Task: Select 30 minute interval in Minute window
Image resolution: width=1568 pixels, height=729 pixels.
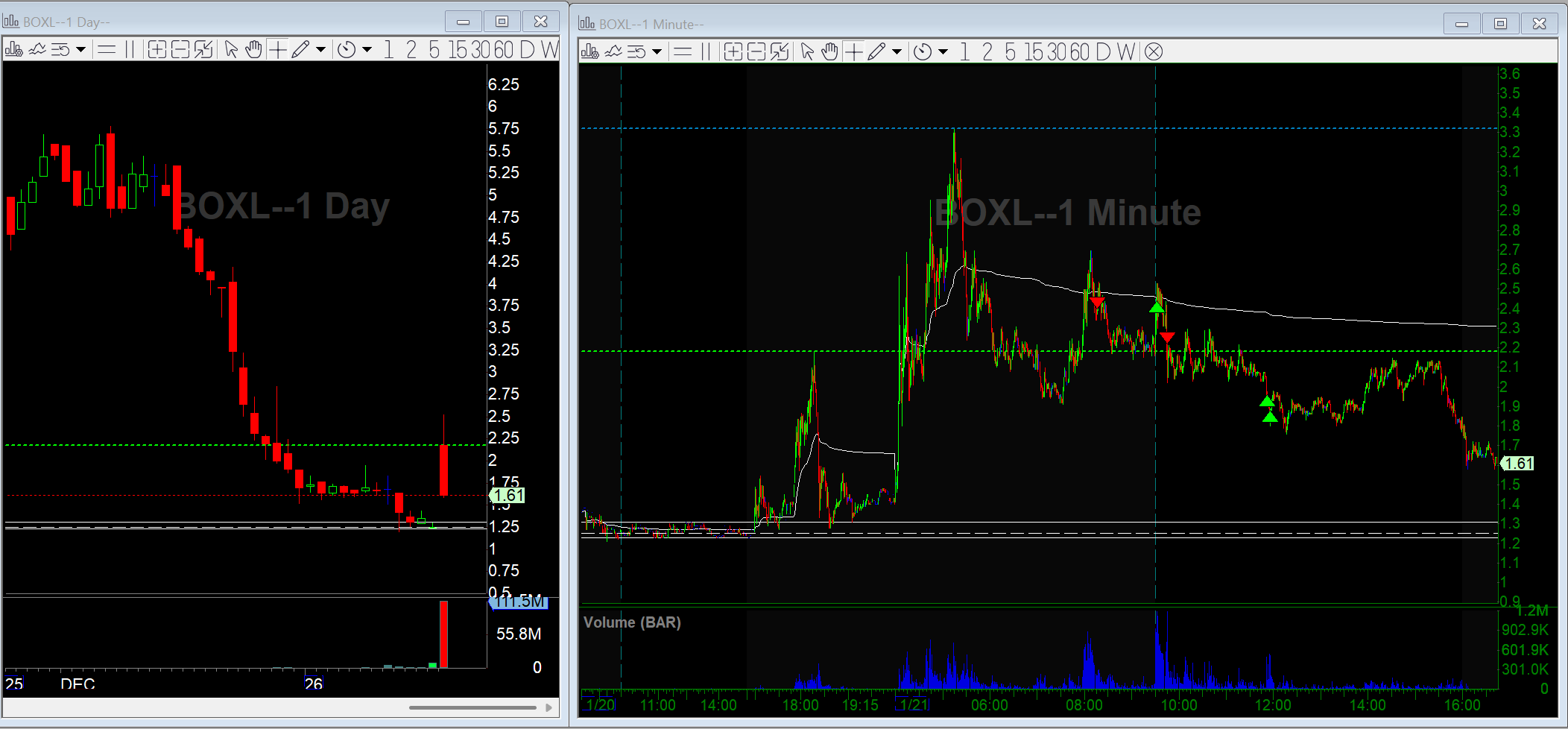Action: coord(1058,51)
